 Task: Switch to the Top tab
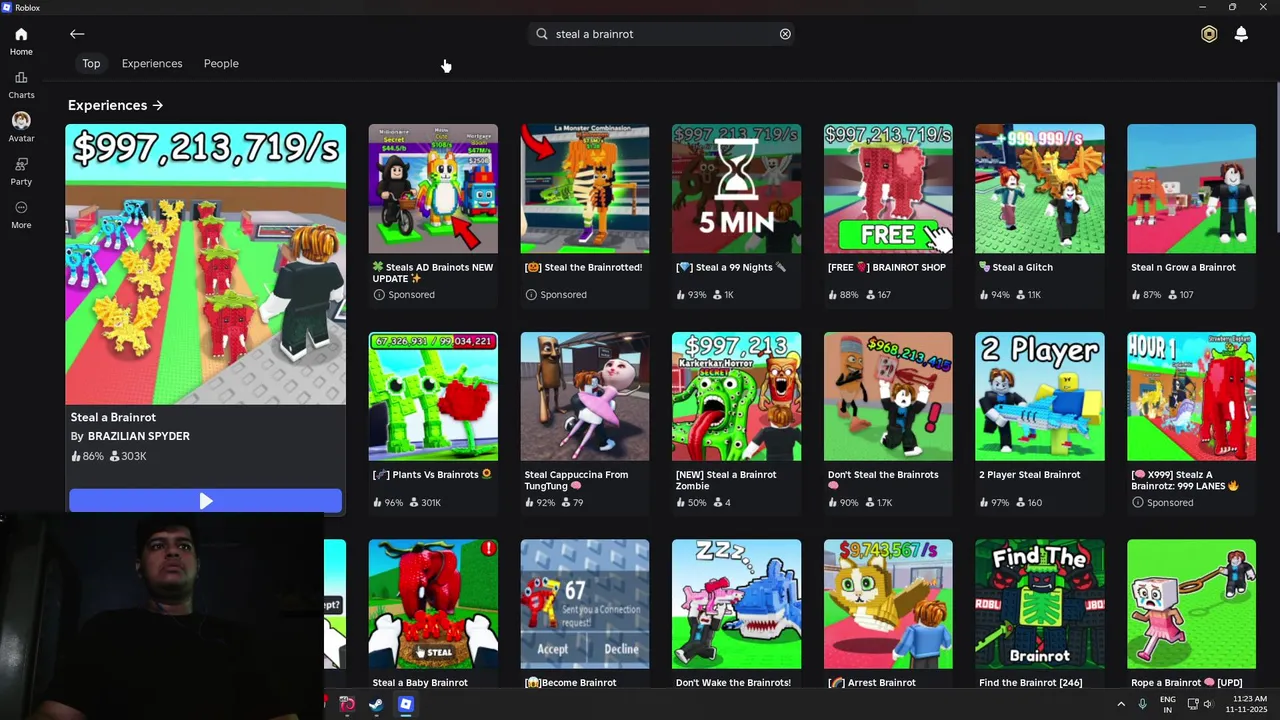tap(91, 64)
